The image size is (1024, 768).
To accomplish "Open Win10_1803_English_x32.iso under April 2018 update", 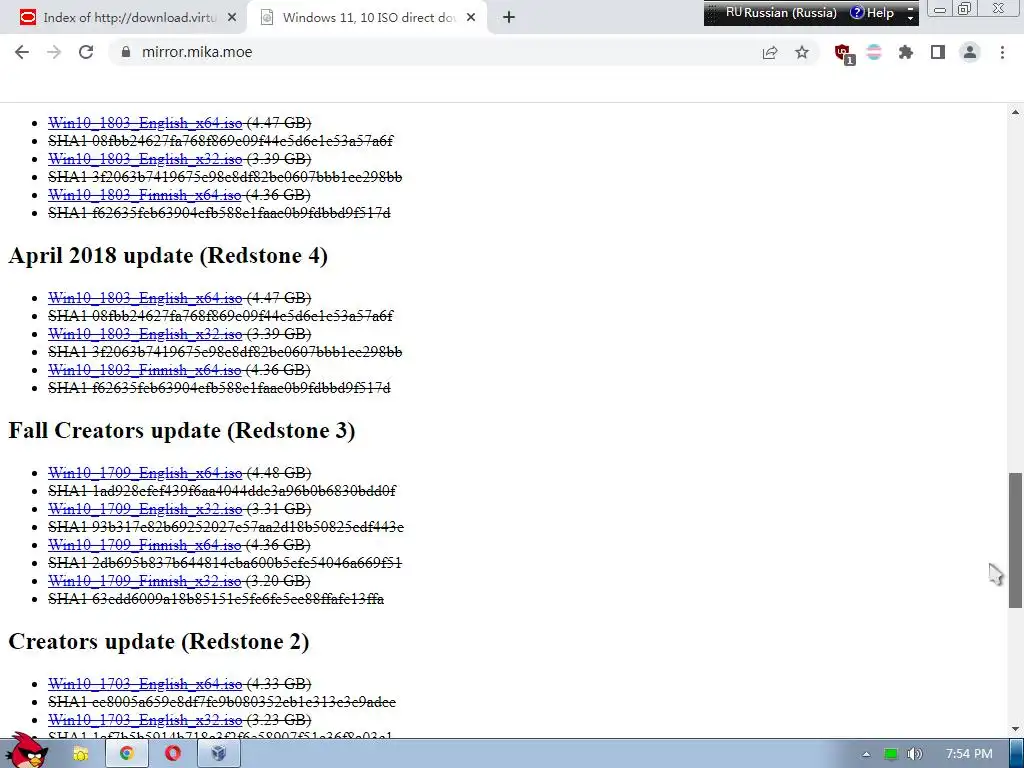I will pyautogui.click(x=145, y=334).
